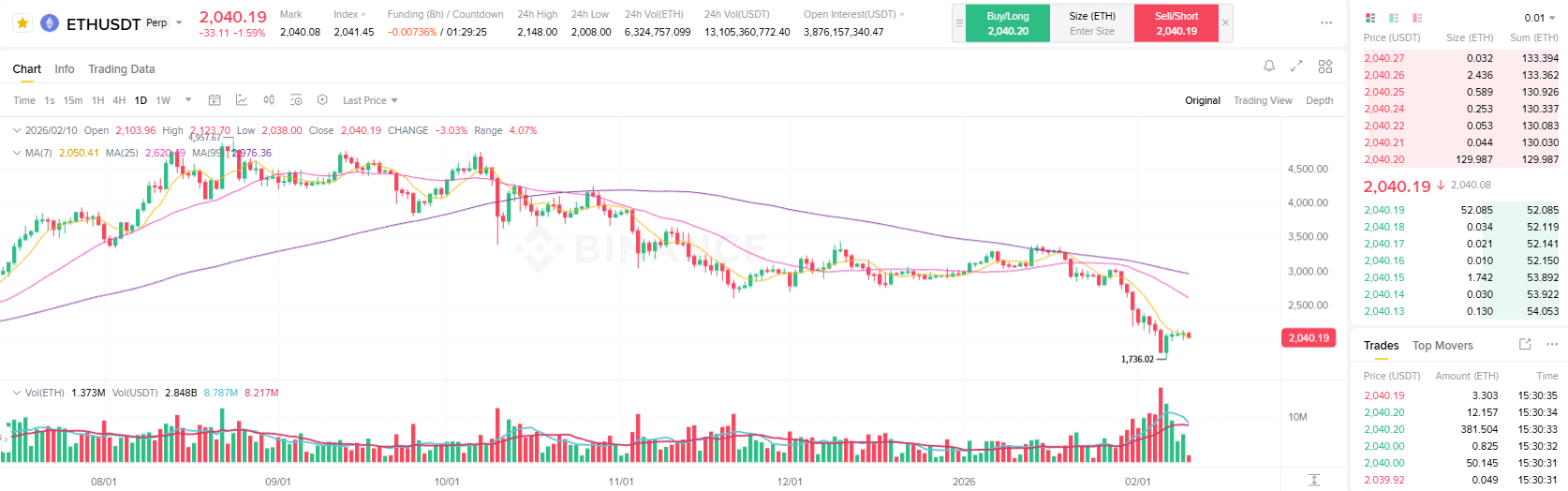
Task: Select the 4H time interval
Action: [x=119, y=100]
